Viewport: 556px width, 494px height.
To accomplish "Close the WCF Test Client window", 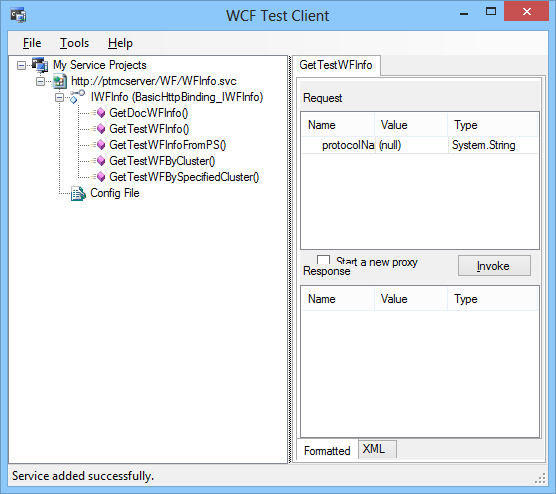I will (527, 12).
